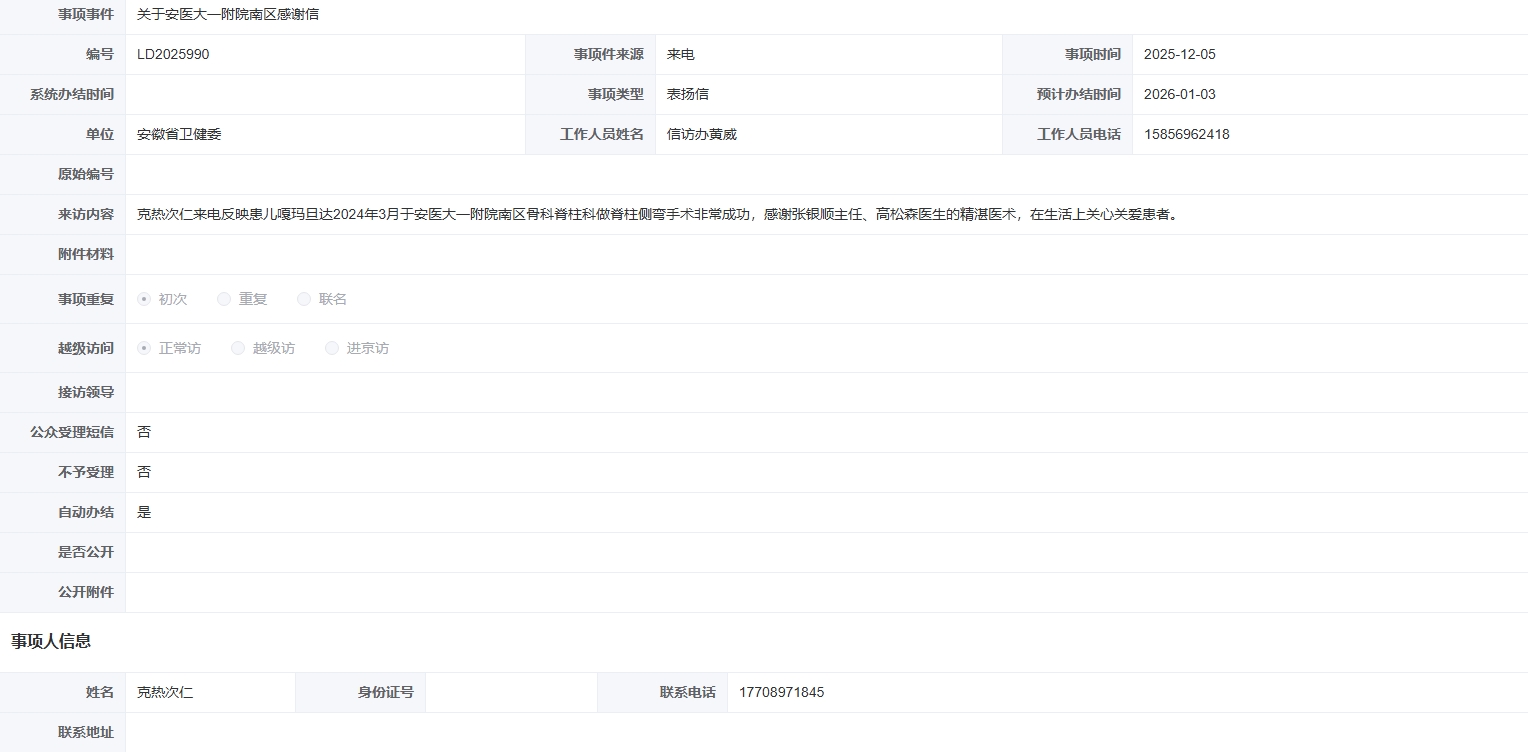
Task: Choose the 越级访 radio button
Action: 238,348
